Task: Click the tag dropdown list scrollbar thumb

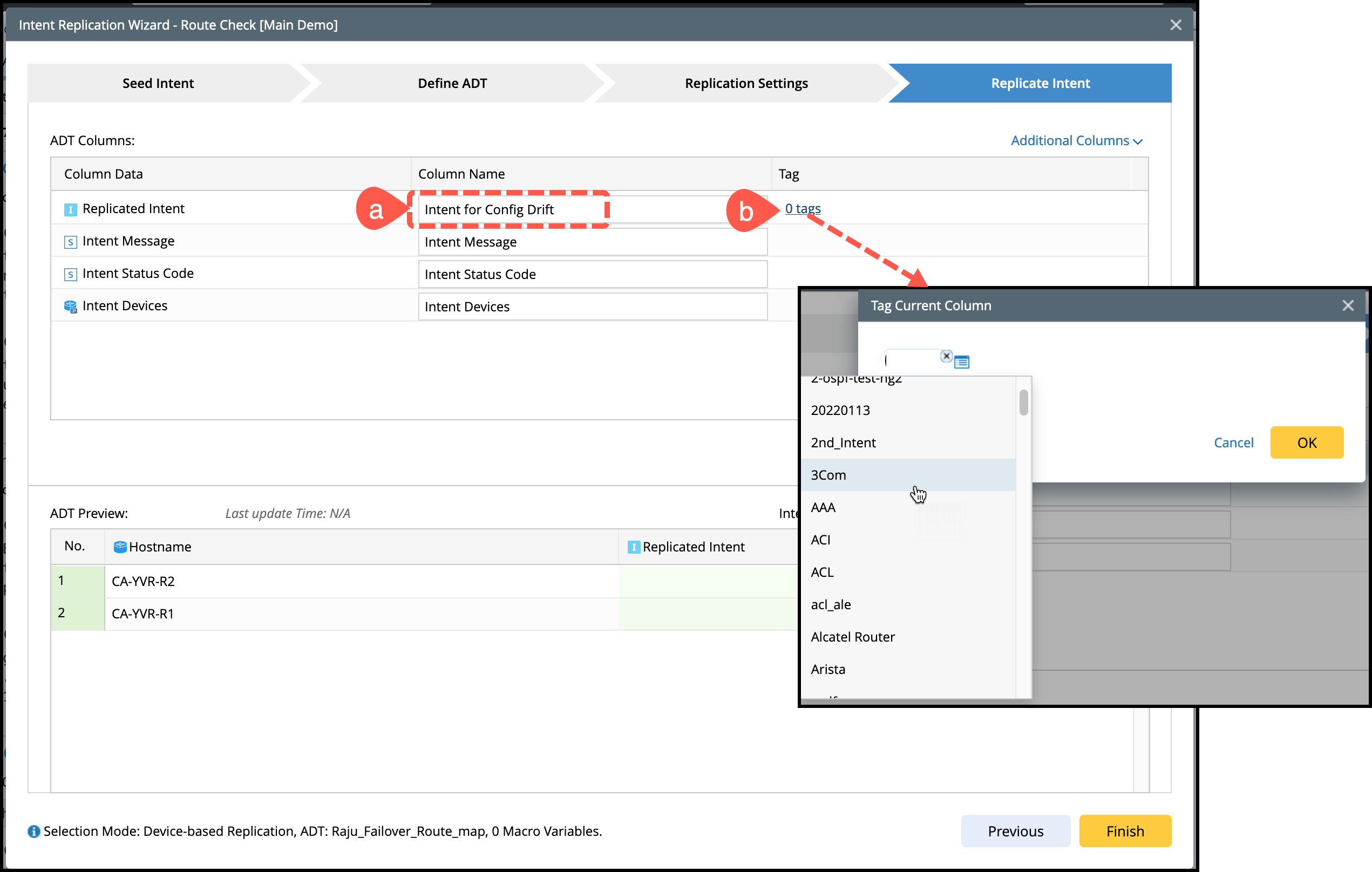Action: click(x=1023, y=402)
